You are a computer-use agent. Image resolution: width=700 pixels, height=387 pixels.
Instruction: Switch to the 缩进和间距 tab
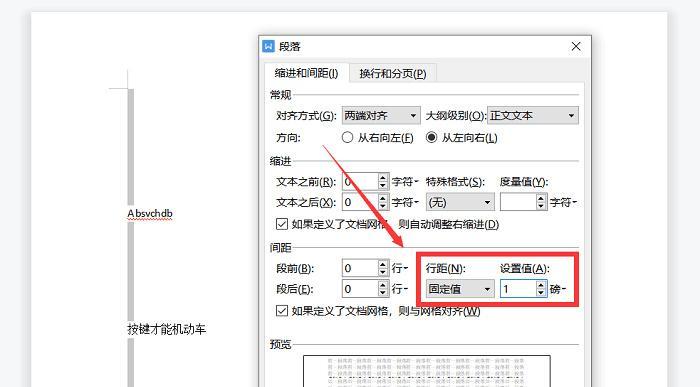(x=306, y=73)
